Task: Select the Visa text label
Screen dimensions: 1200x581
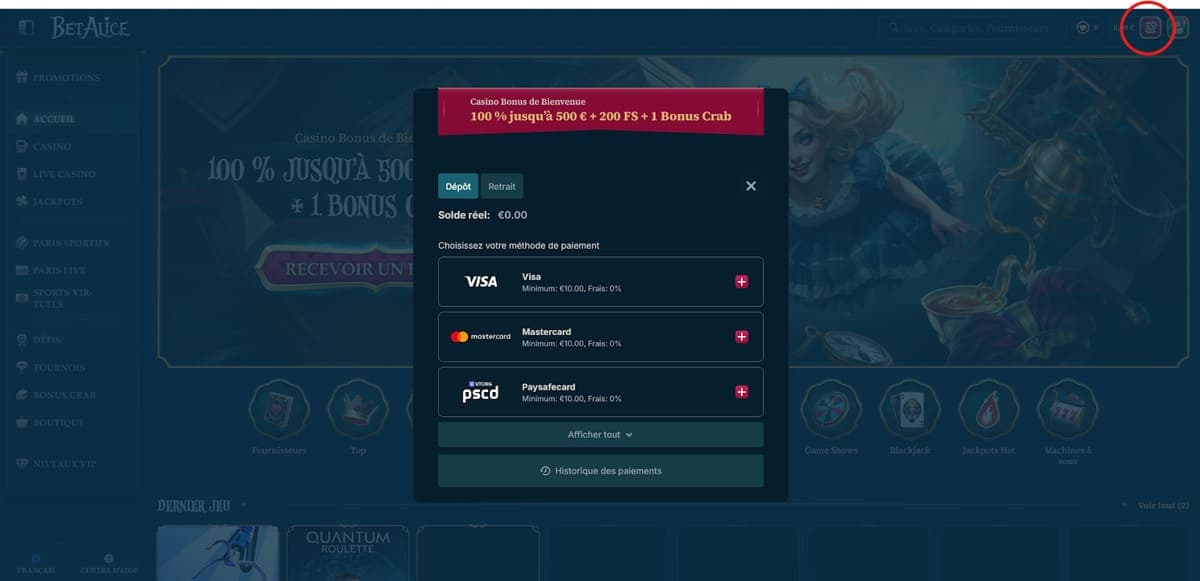Action: click(x=531, y=276)
